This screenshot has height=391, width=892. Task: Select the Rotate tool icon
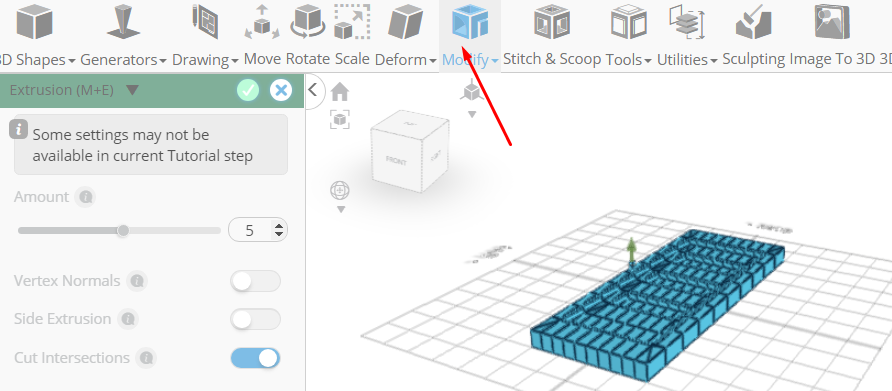pyautogui.click(x=308, y=22)
